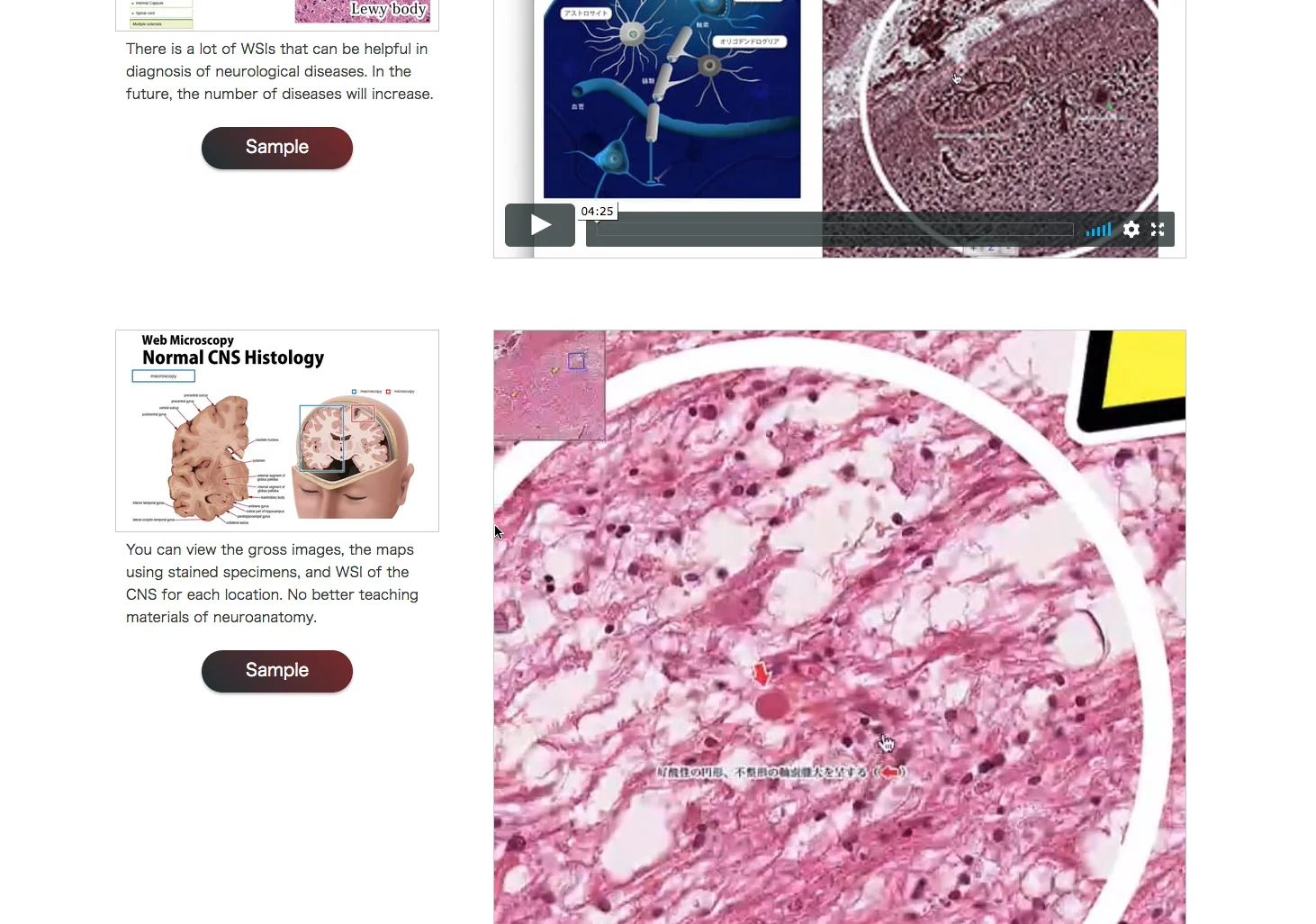Click the Sample button under Normal CNS Histology

point(277,671)
